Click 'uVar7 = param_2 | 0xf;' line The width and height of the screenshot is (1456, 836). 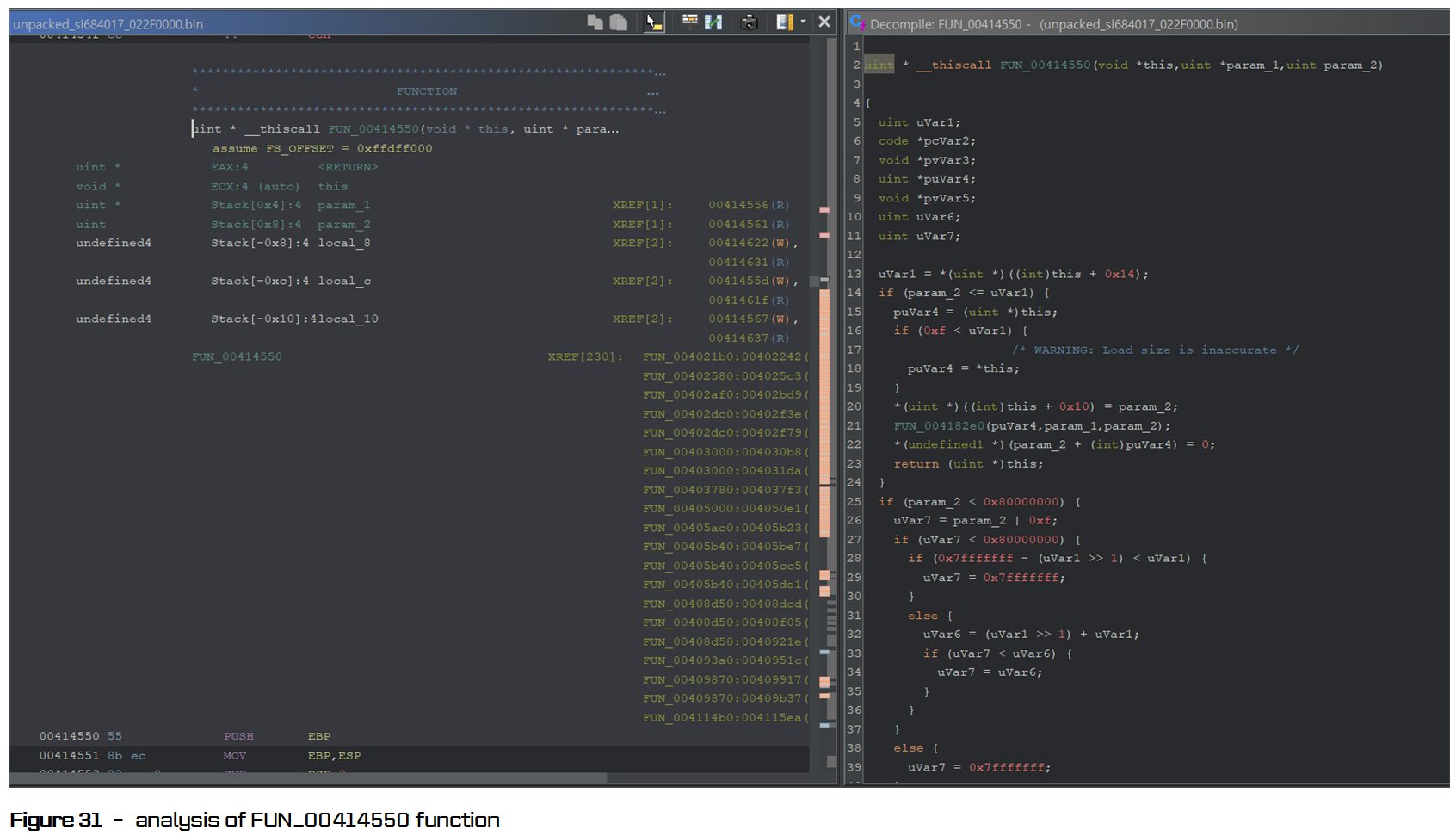click(x=975, y=520)
